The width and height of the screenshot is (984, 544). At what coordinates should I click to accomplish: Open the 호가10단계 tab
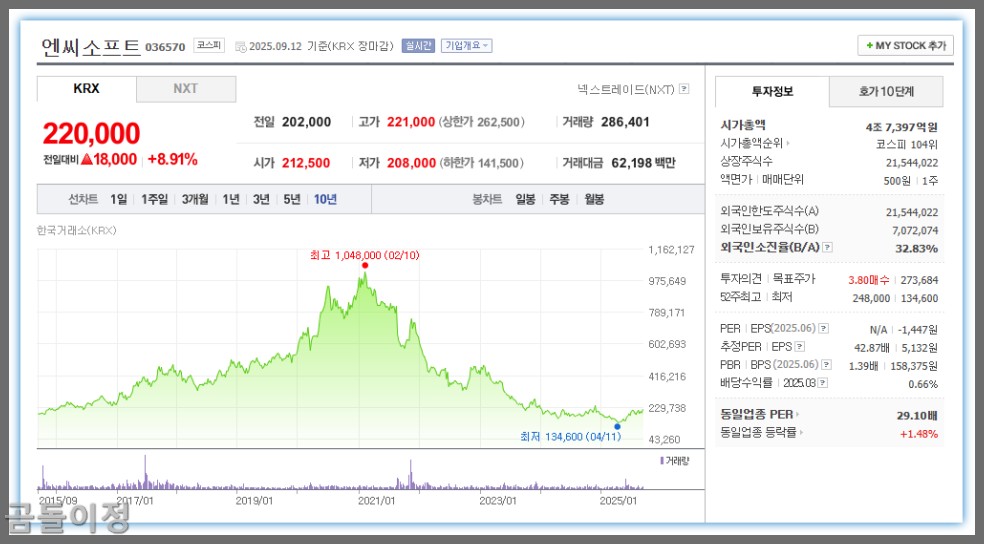point(886,92)
